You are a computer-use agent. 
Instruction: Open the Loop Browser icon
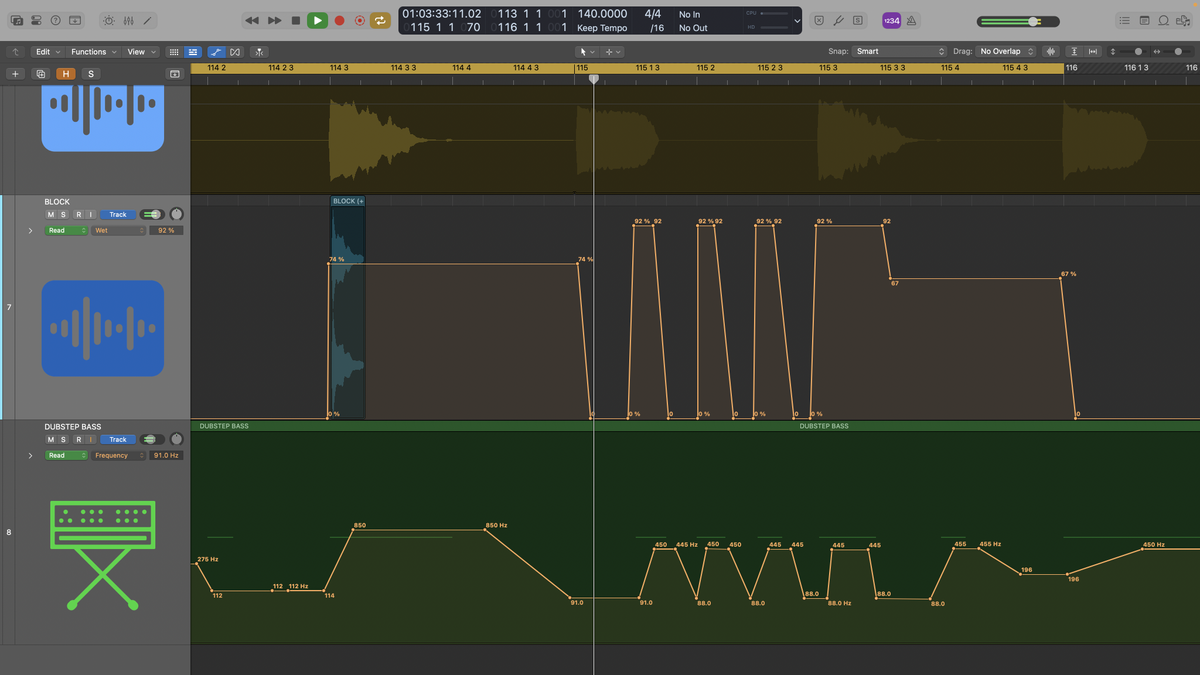[x=1165, y=20]
